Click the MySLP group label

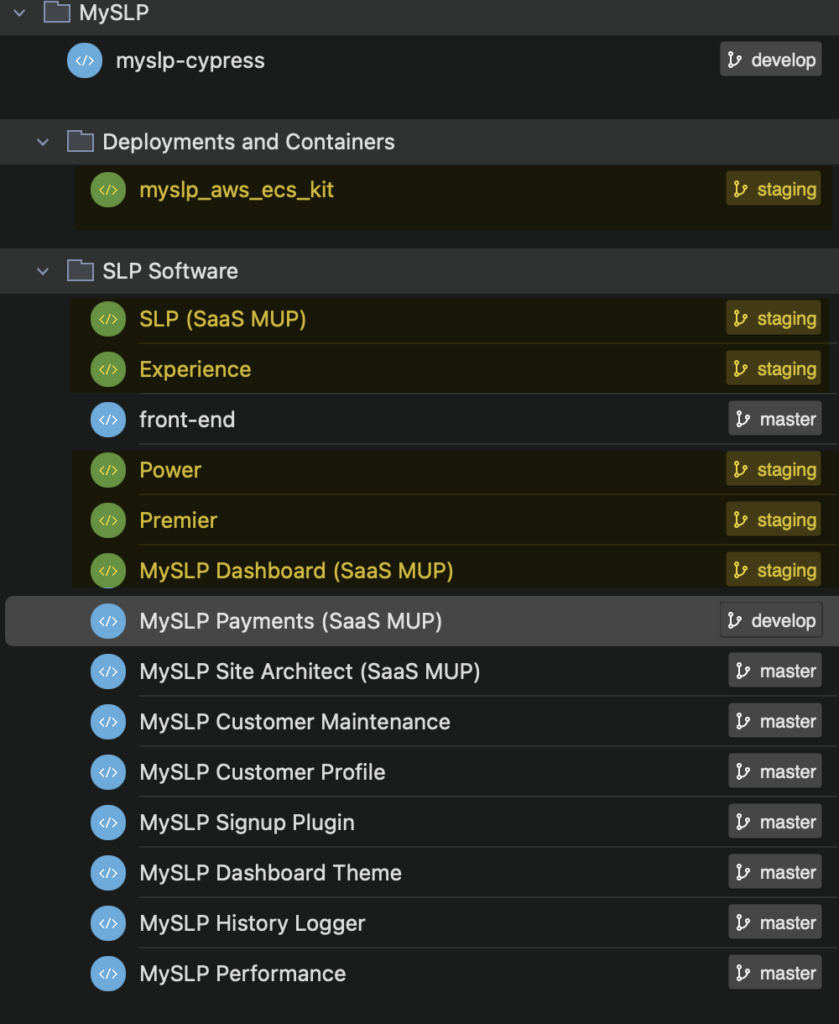click(114, 12)
